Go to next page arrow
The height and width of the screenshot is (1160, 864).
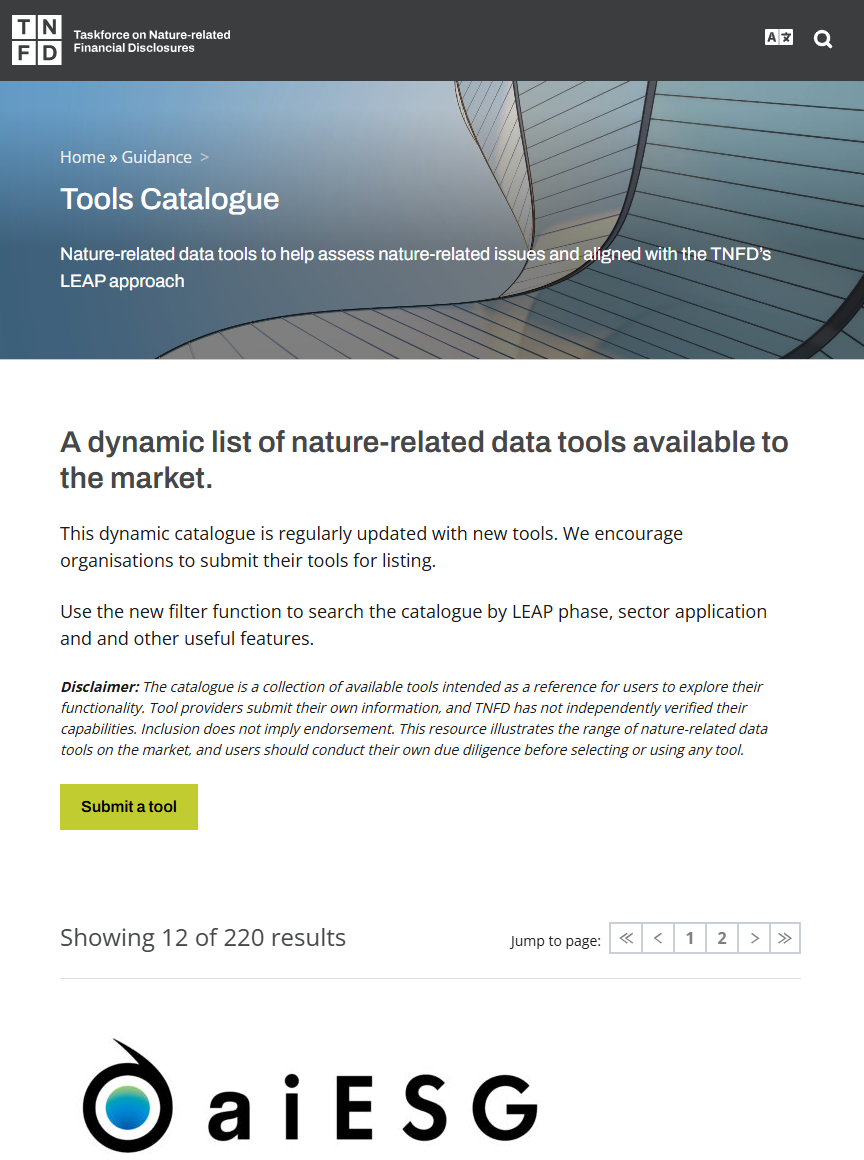click(754, 938)
